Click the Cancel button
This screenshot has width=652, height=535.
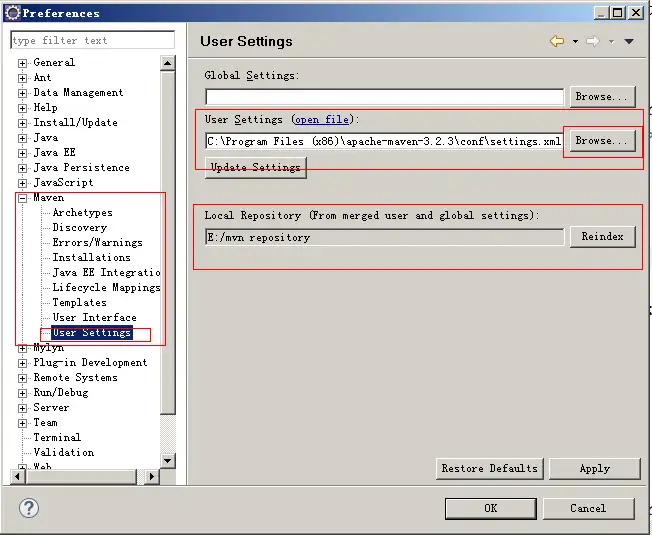[x=588, y=508]
